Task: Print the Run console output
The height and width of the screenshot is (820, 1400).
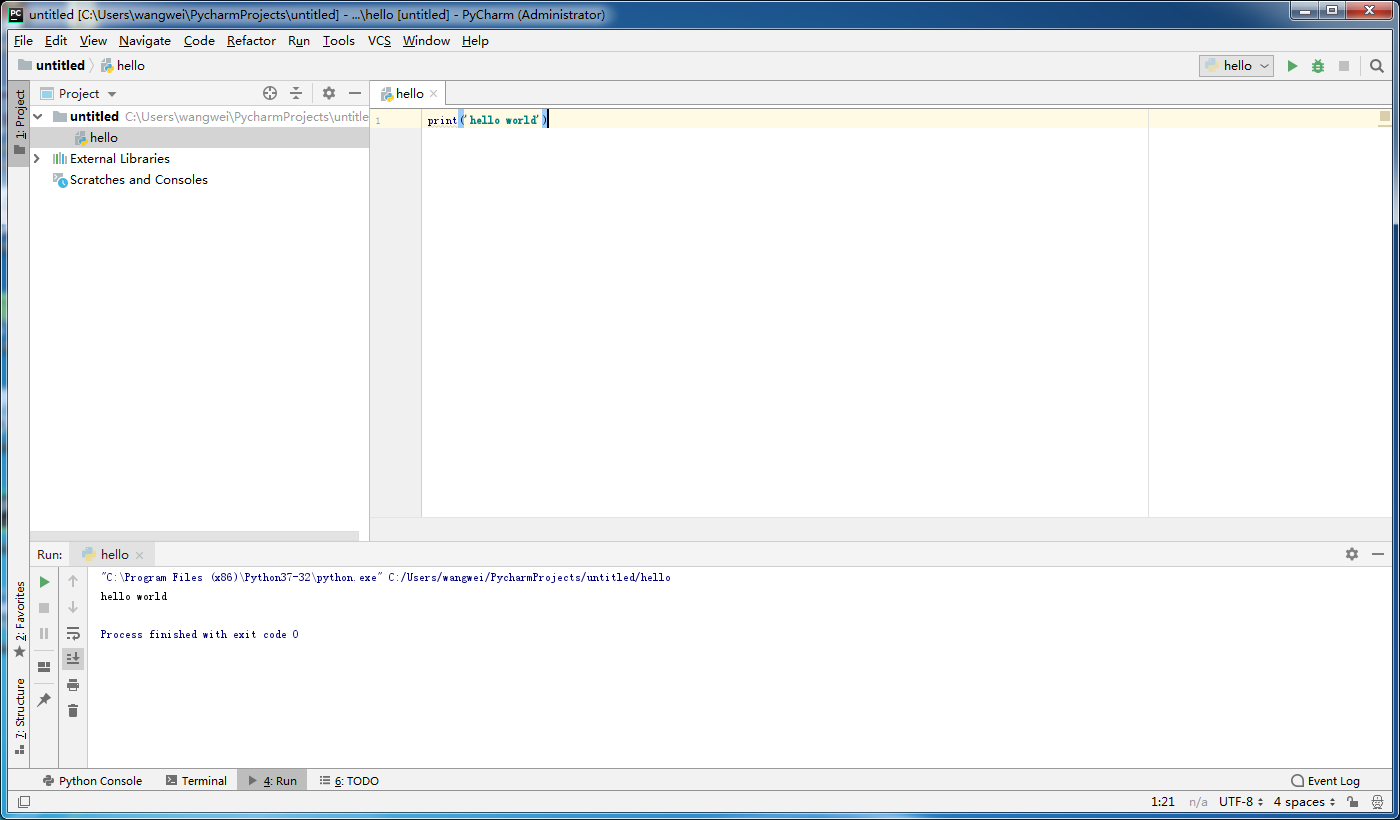Action: click(x=73, y=685)
